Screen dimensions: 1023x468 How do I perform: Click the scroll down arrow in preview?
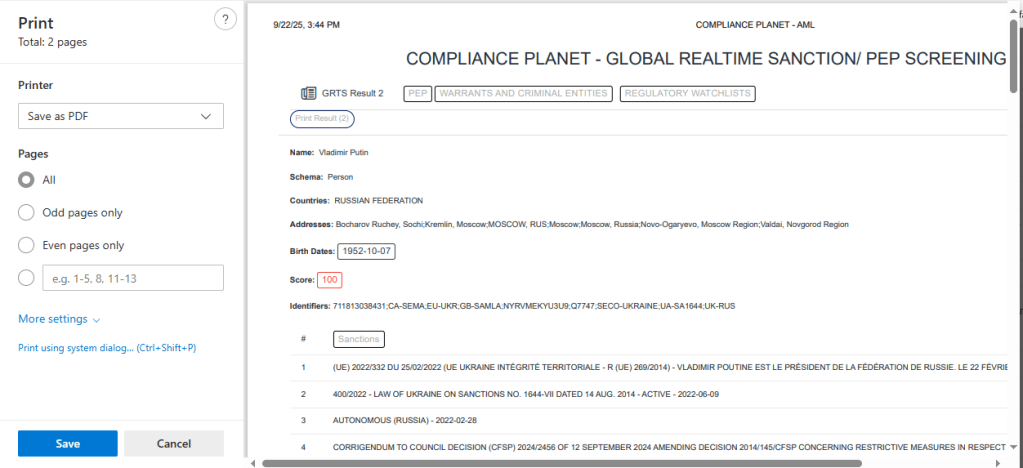[1016, 447]
